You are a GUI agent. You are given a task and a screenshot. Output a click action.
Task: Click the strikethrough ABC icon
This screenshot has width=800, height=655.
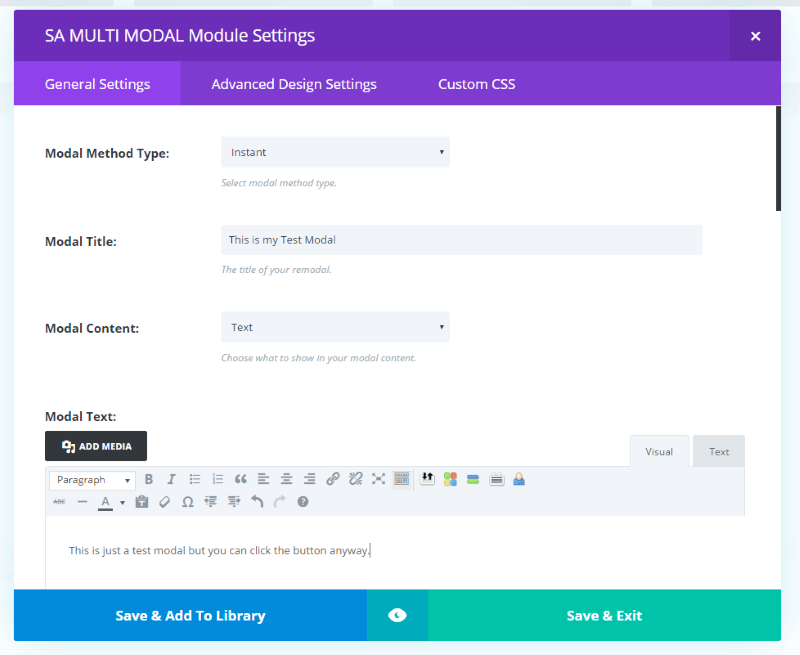pyautogui.click(x=59, y=502)
